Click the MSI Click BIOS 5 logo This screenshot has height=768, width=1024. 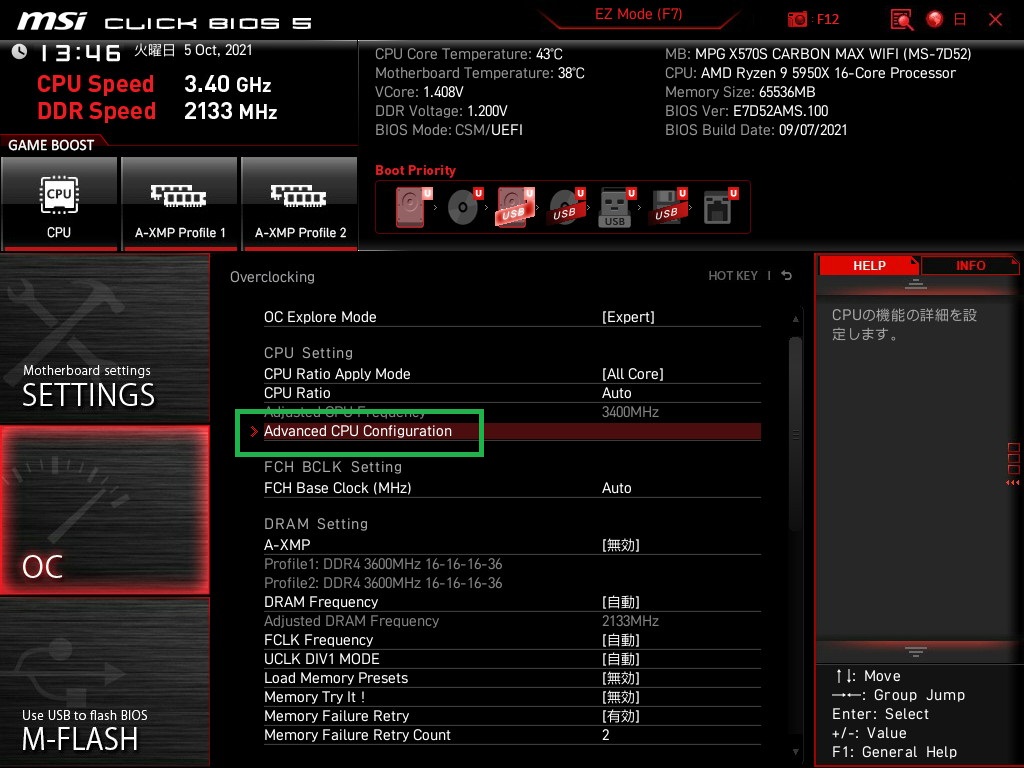(164, 22)
